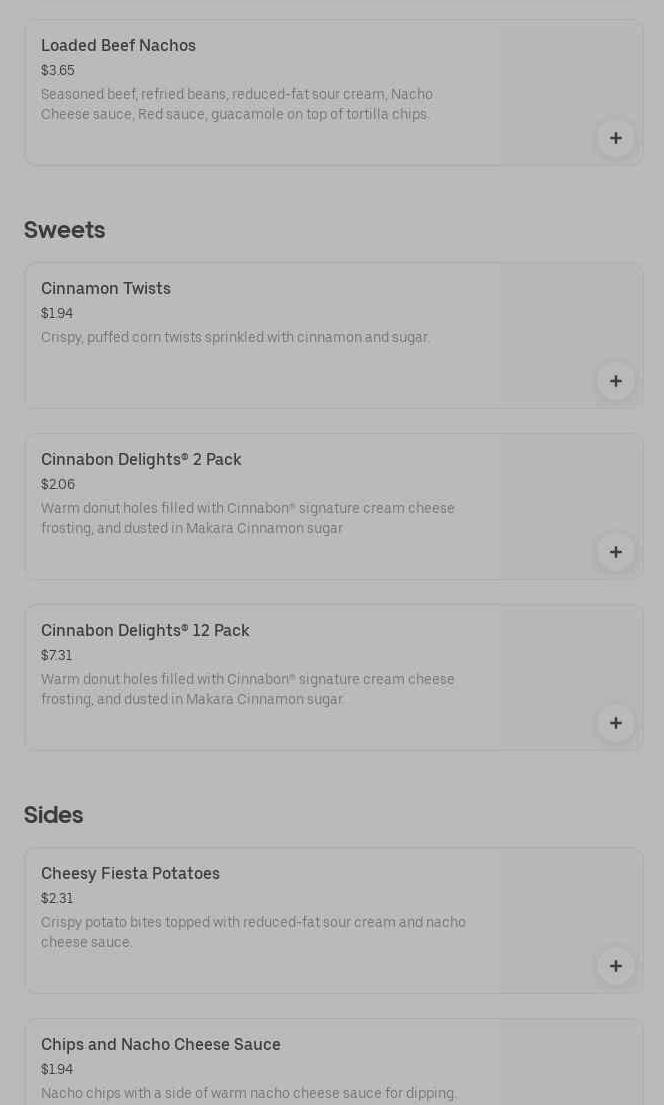Select the Cinnamon Twists item name

point(106,289)
